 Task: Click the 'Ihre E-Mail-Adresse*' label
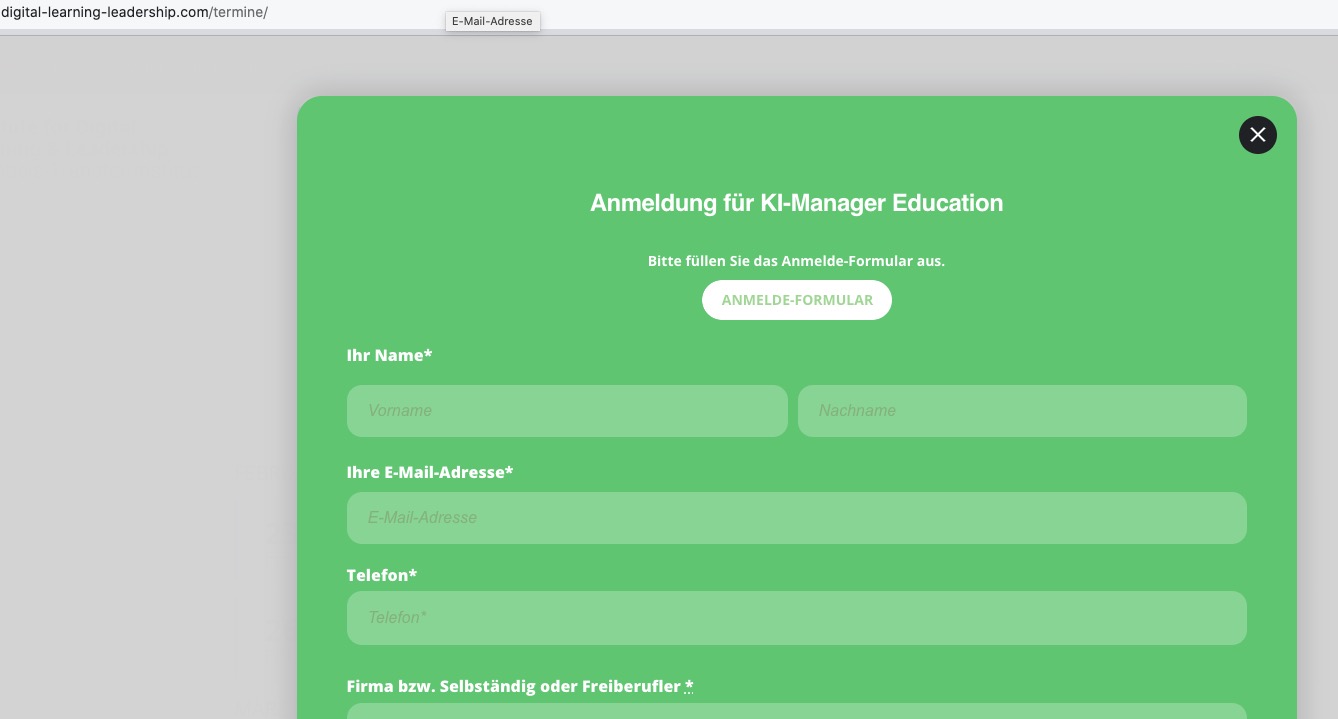429,472
